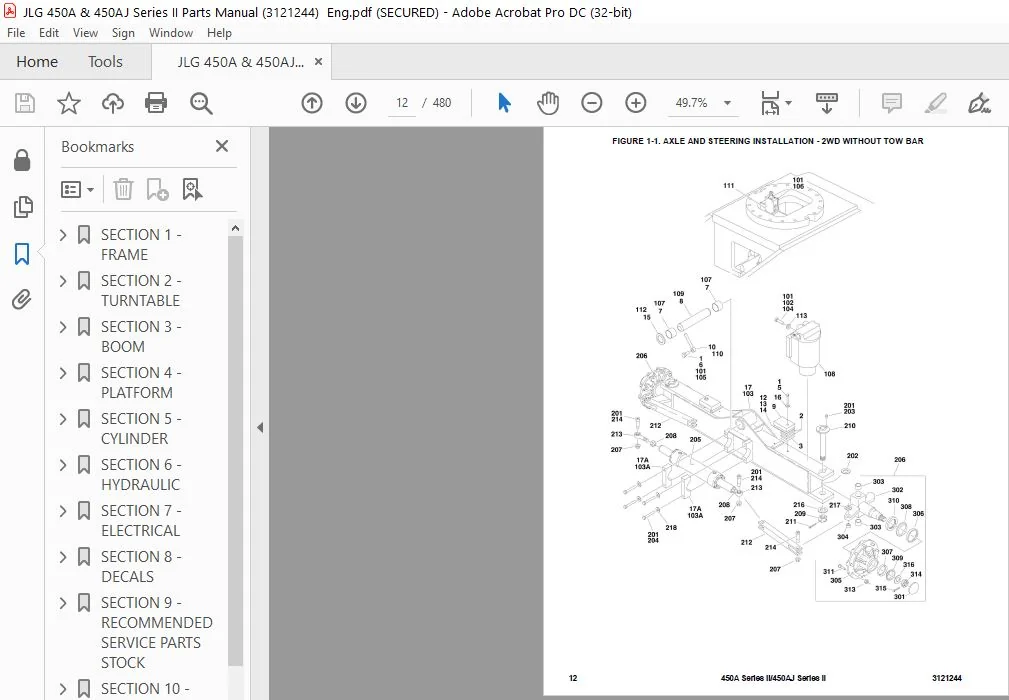Zoom out with the minus icon

coord(591,103)
